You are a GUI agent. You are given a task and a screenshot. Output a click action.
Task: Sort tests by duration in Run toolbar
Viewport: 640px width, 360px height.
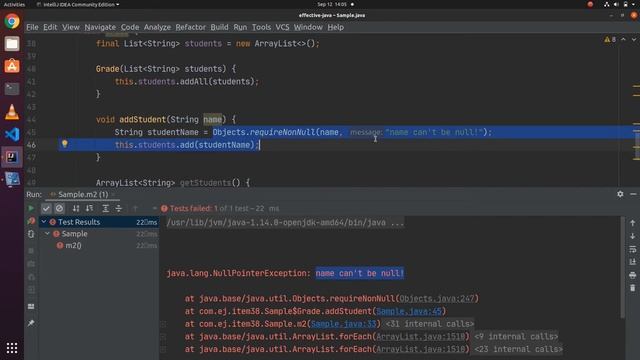89,209
